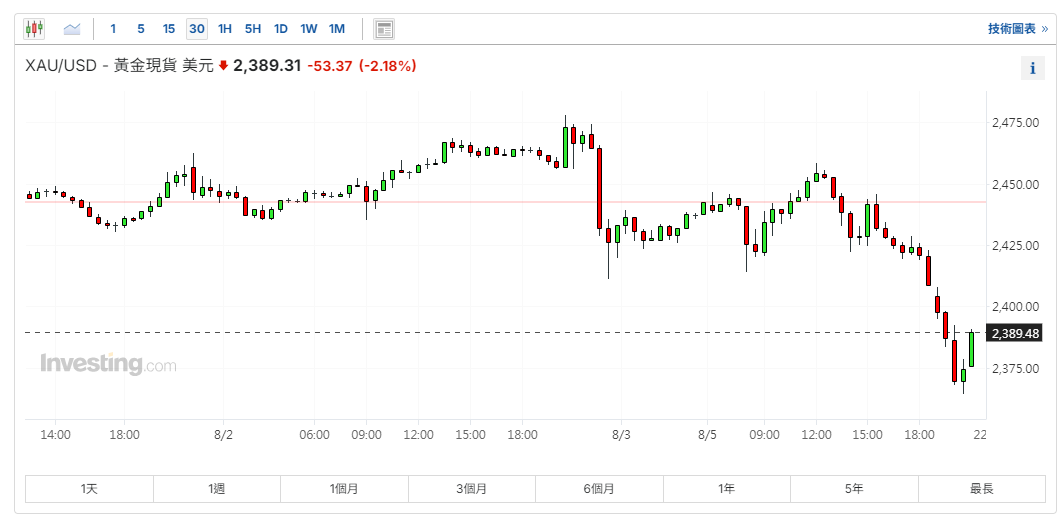Viewport: 1060px width, 520px height.
Task: Switch to the 1H interval
Action: pos(225,29)
